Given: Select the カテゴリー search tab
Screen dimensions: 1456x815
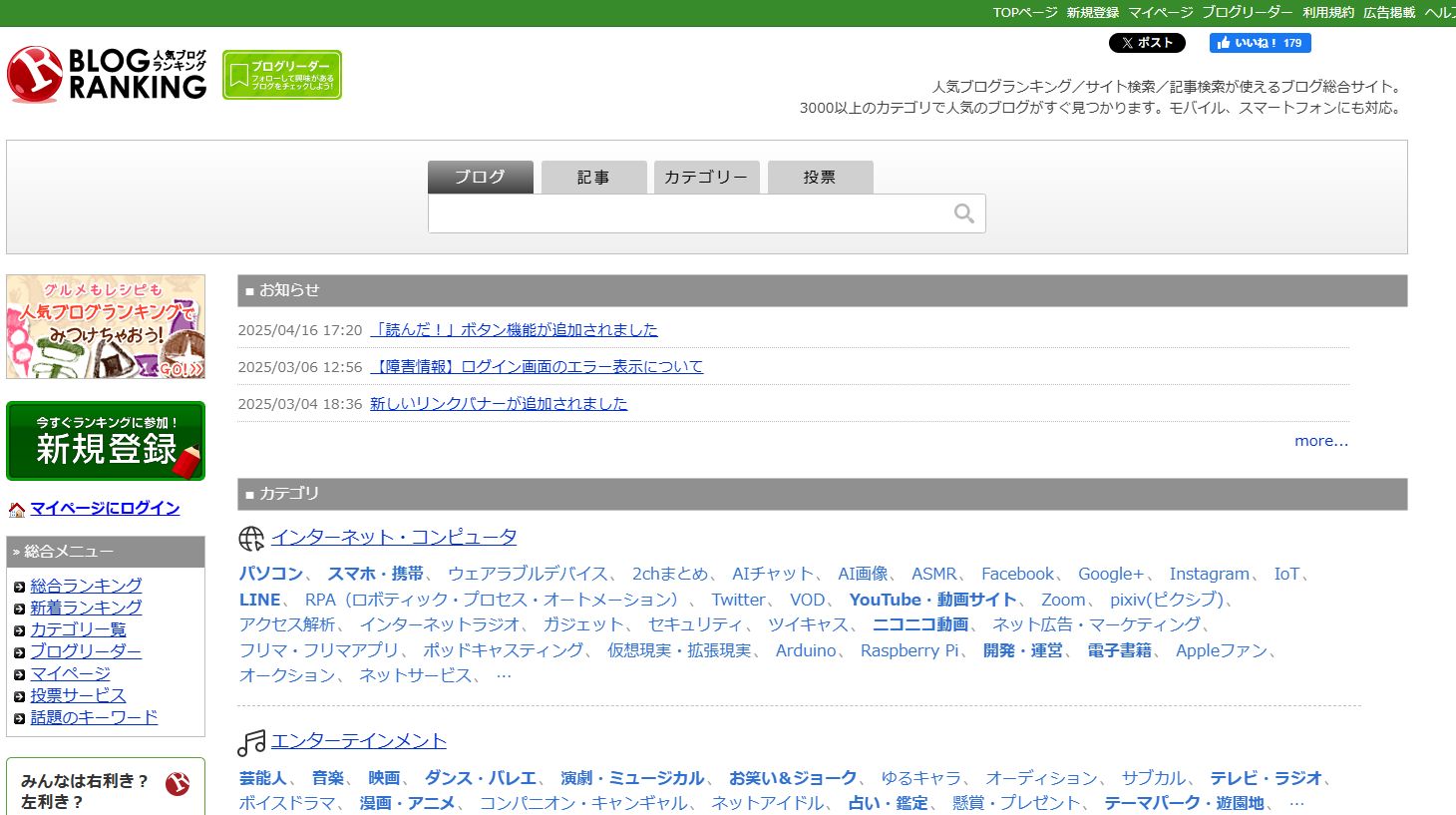Looking at the screenshot, I should [x=706, y=177].
